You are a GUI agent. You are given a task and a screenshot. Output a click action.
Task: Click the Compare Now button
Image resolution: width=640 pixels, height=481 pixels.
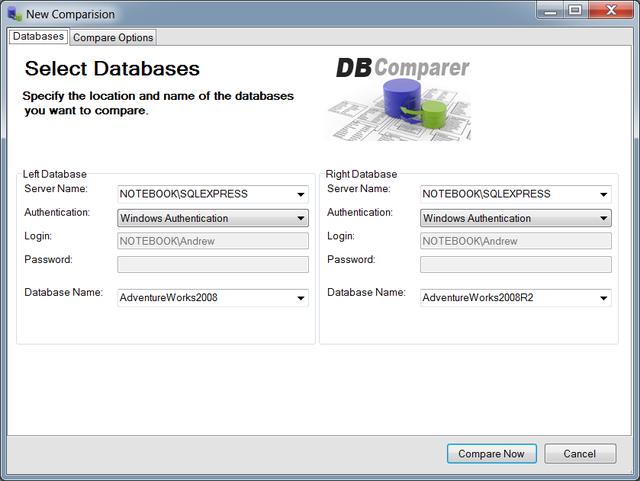tap(491, 454)
